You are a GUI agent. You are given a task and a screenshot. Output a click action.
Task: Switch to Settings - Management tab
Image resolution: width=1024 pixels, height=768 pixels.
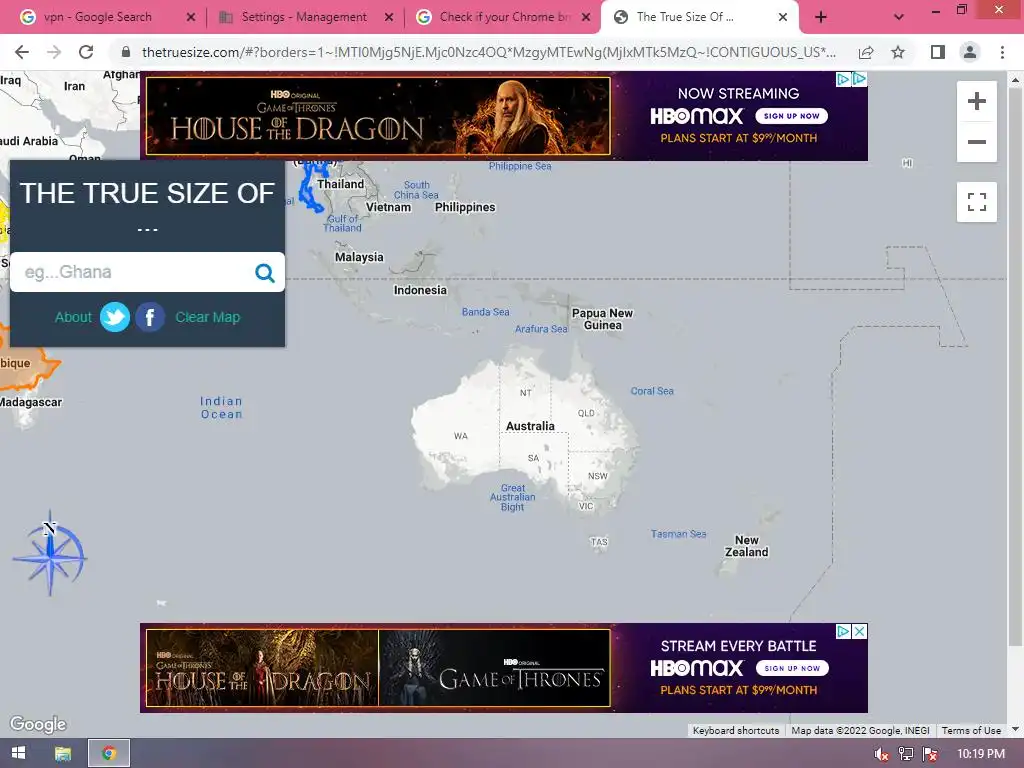[304, 17]
